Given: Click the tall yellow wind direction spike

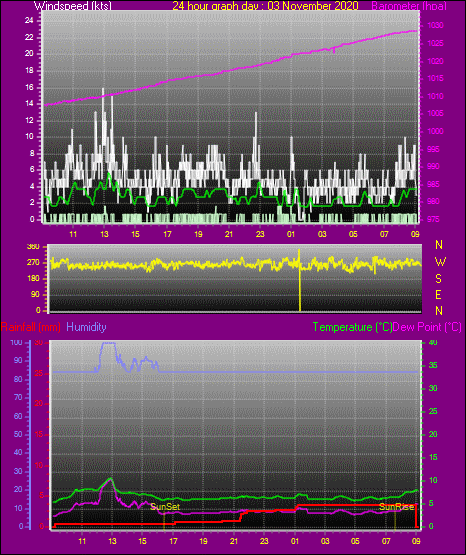Looking at the screenshot, I should [x=300, y=280].
